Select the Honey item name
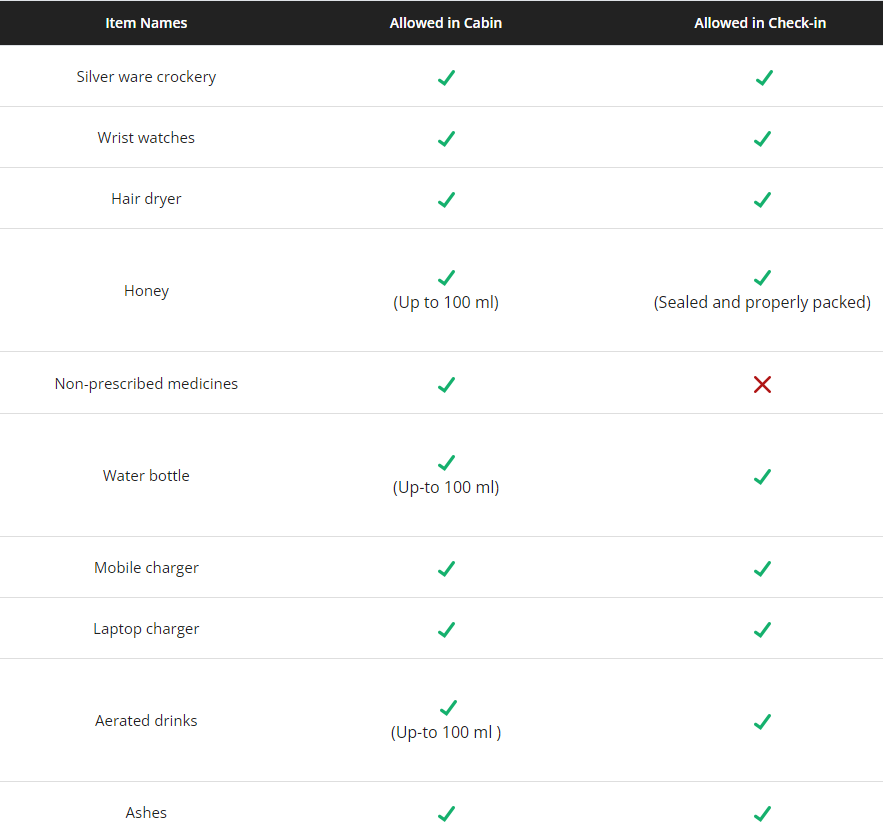The height and width of the screenshot is (839, 883). (x=146, y=291)
